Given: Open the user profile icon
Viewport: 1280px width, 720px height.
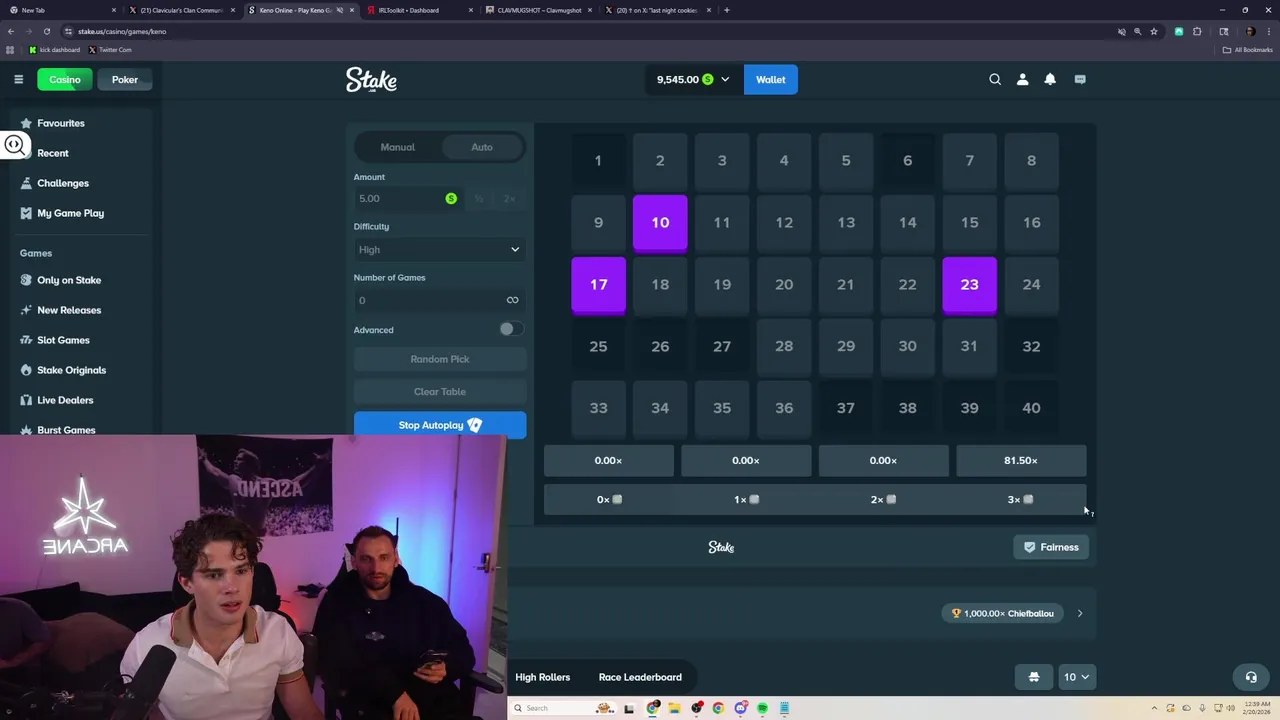Looking at the screenshot, I should pyautogui.click(x=1022, y=79).
